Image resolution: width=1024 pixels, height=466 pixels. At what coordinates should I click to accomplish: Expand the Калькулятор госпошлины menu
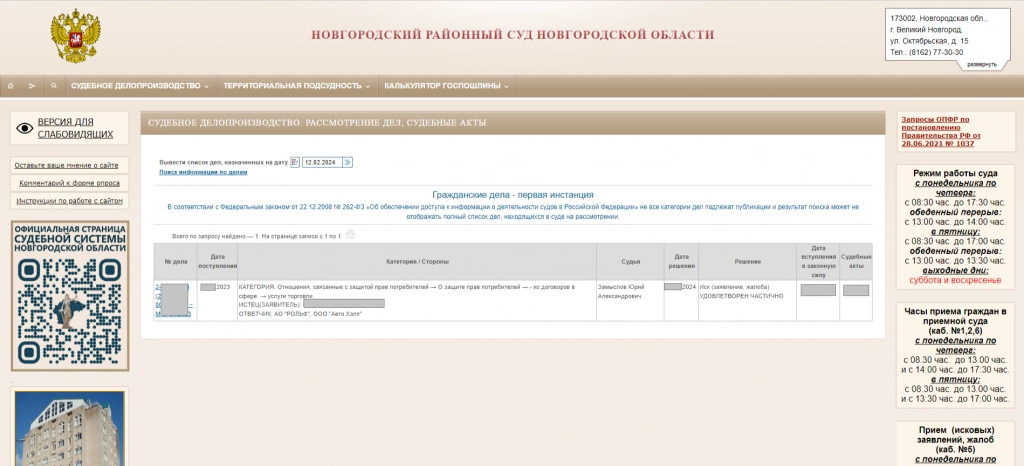pyautogui.click(x=446, y=86)
